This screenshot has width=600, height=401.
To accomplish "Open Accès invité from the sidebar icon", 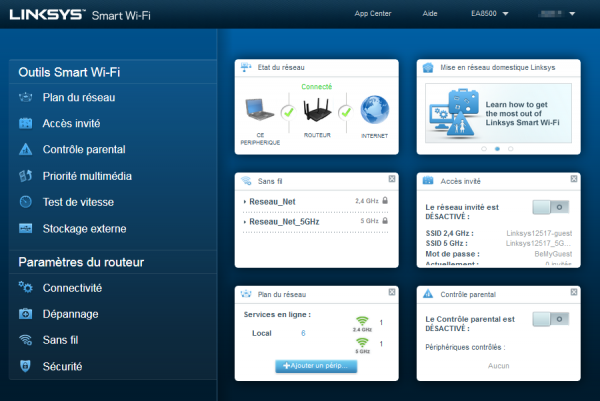I will 25,123.
